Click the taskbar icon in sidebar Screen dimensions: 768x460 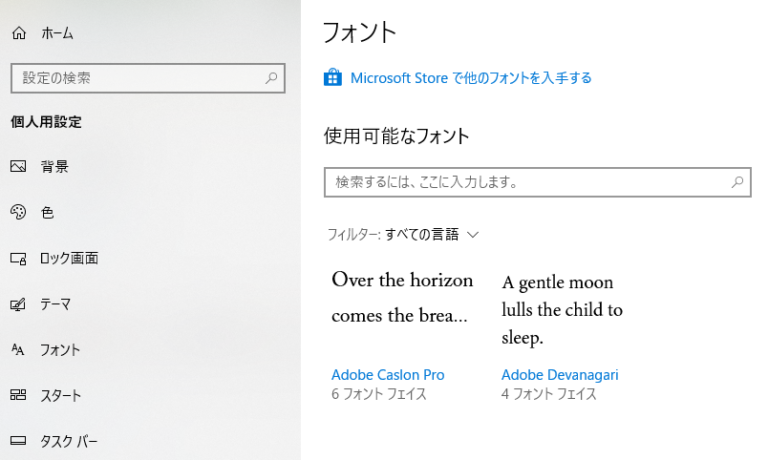tap(18, 441)
